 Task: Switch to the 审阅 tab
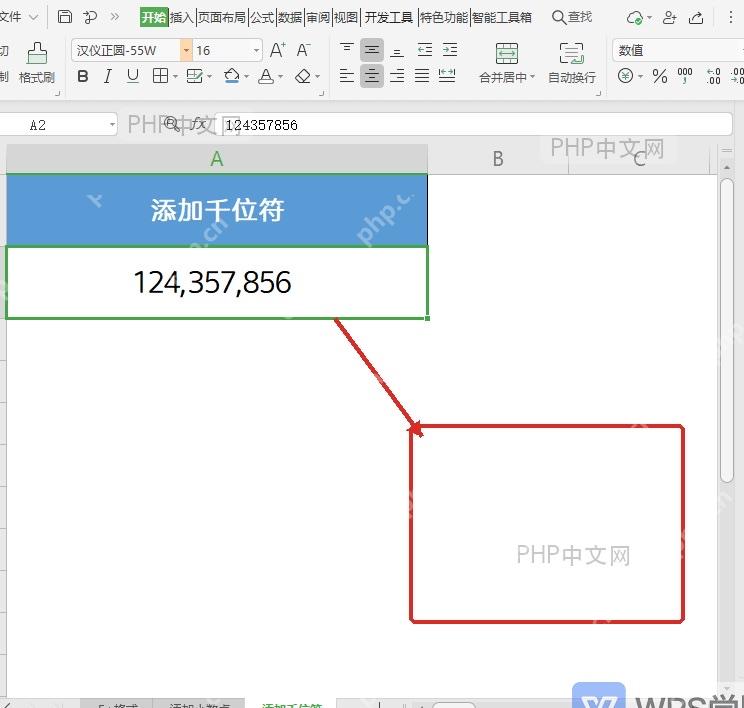(x=318, y=18)
